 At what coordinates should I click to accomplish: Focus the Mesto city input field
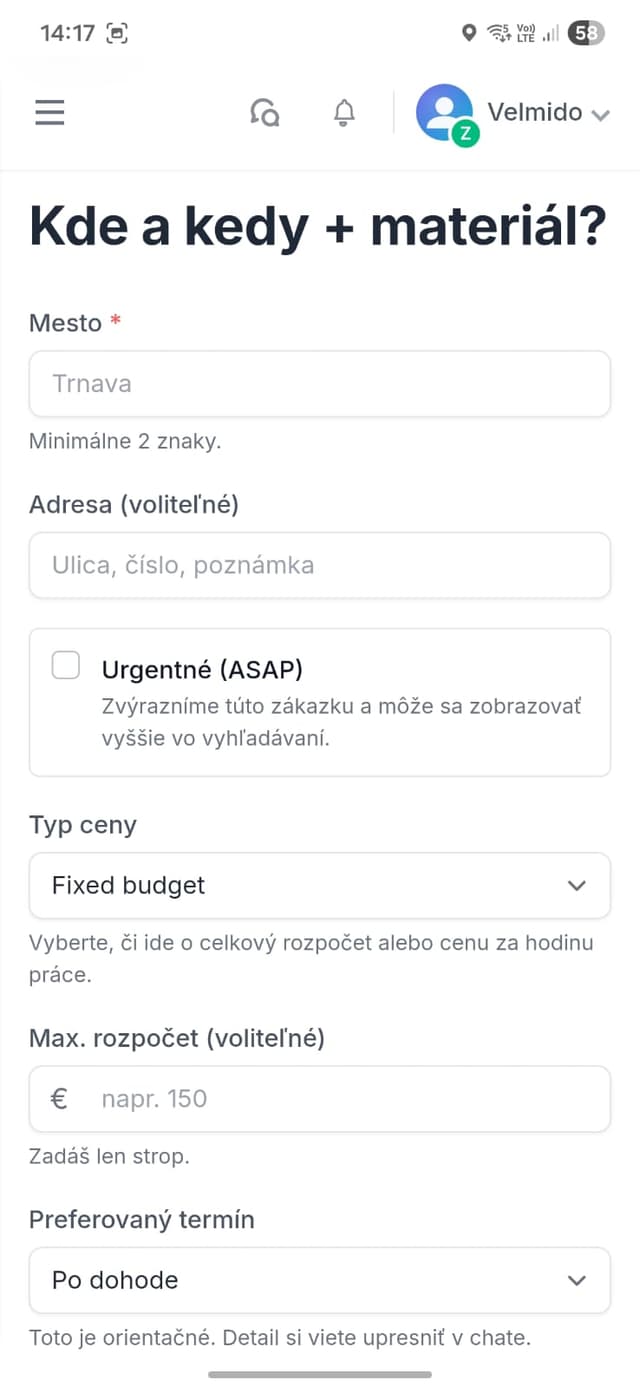pos(320,383)
